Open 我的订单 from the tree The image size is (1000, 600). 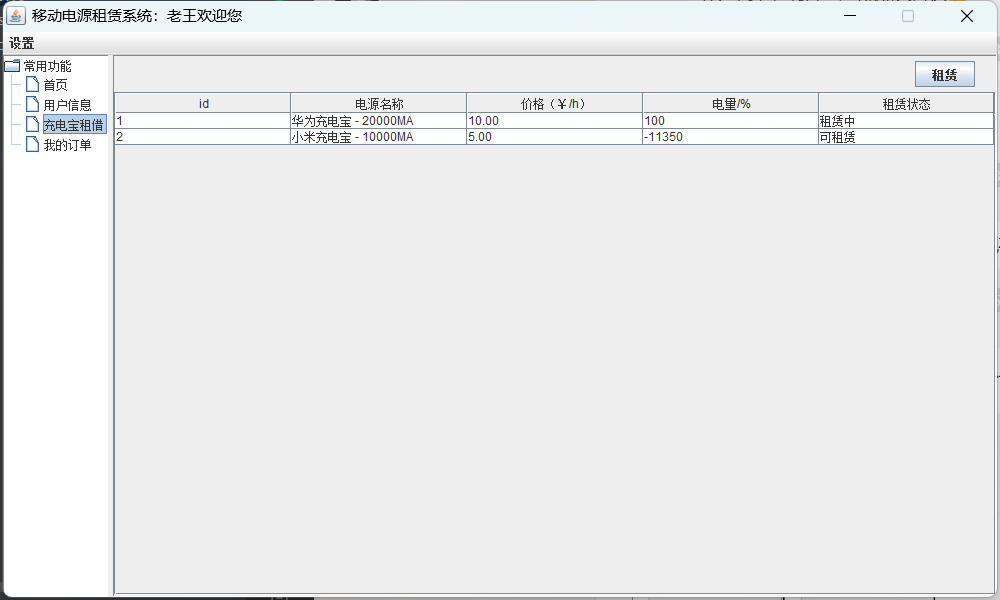[x=67, y=145]
